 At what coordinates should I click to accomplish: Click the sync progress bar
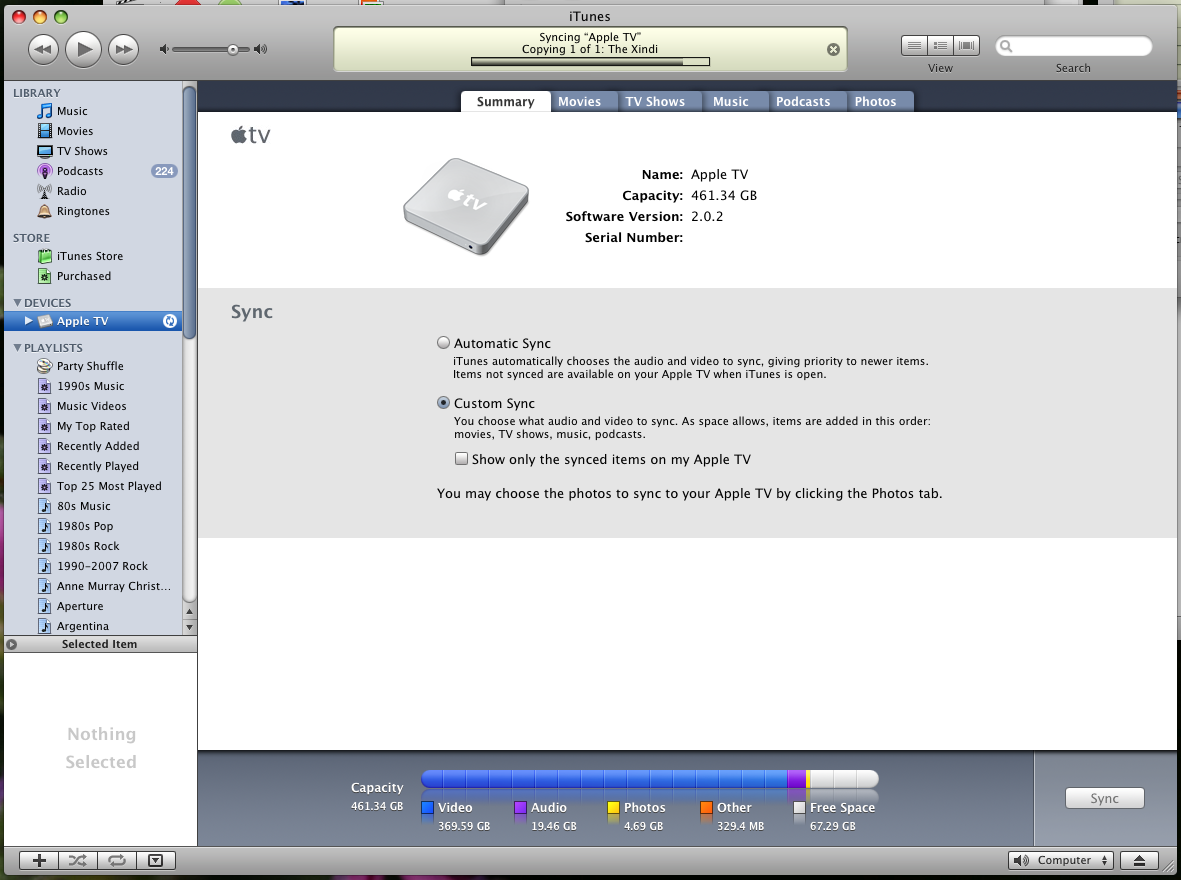click(x=590, y=62)
